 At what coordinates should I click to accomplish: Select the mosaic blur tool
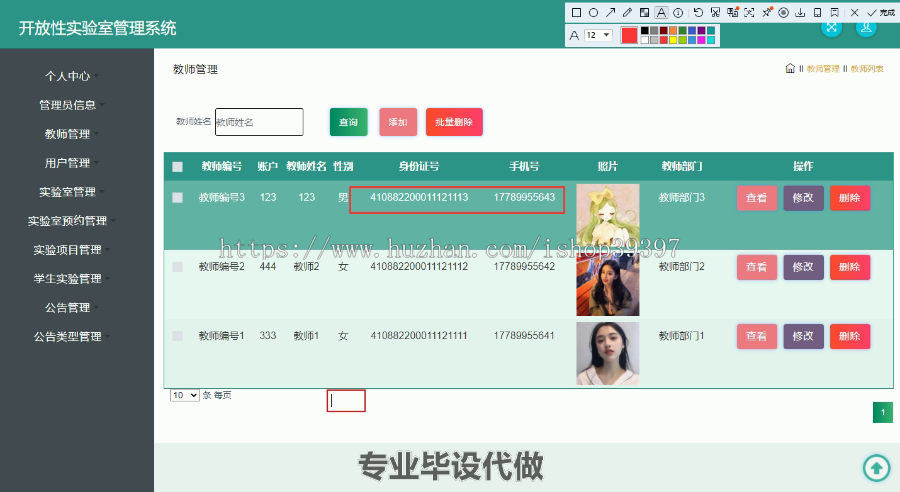645,12
